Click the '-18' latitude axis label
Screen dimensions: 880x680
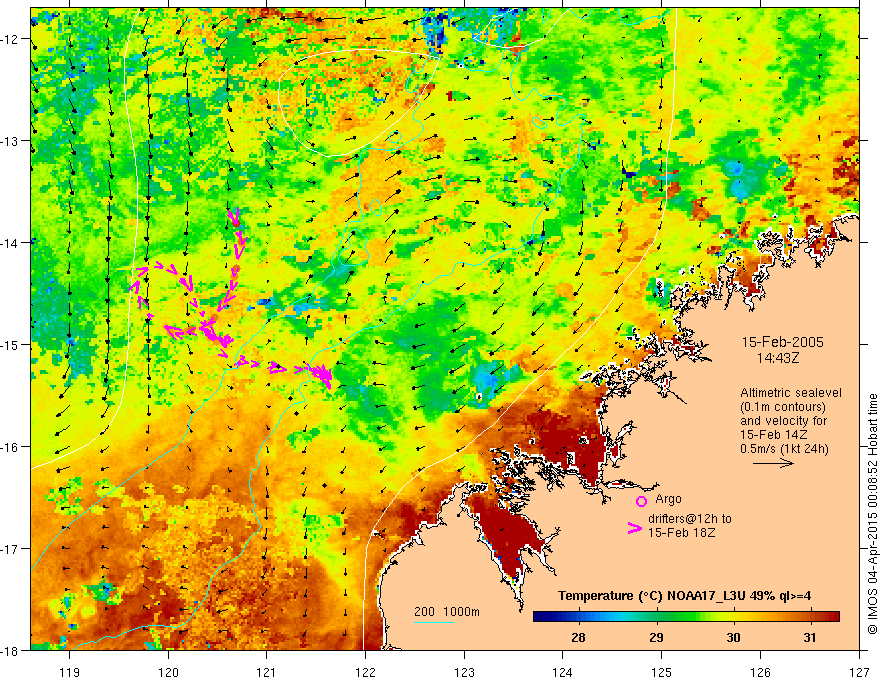(x=11, y=650)
